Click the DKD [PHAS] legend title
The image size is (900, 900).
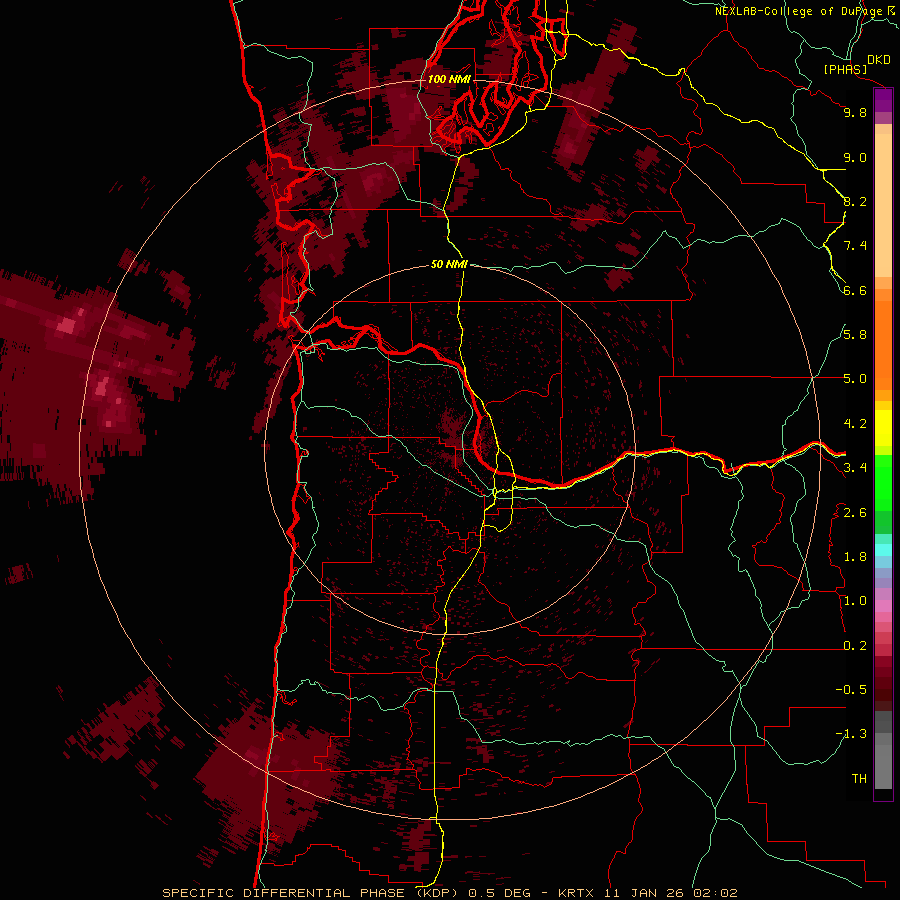[856, 65]
